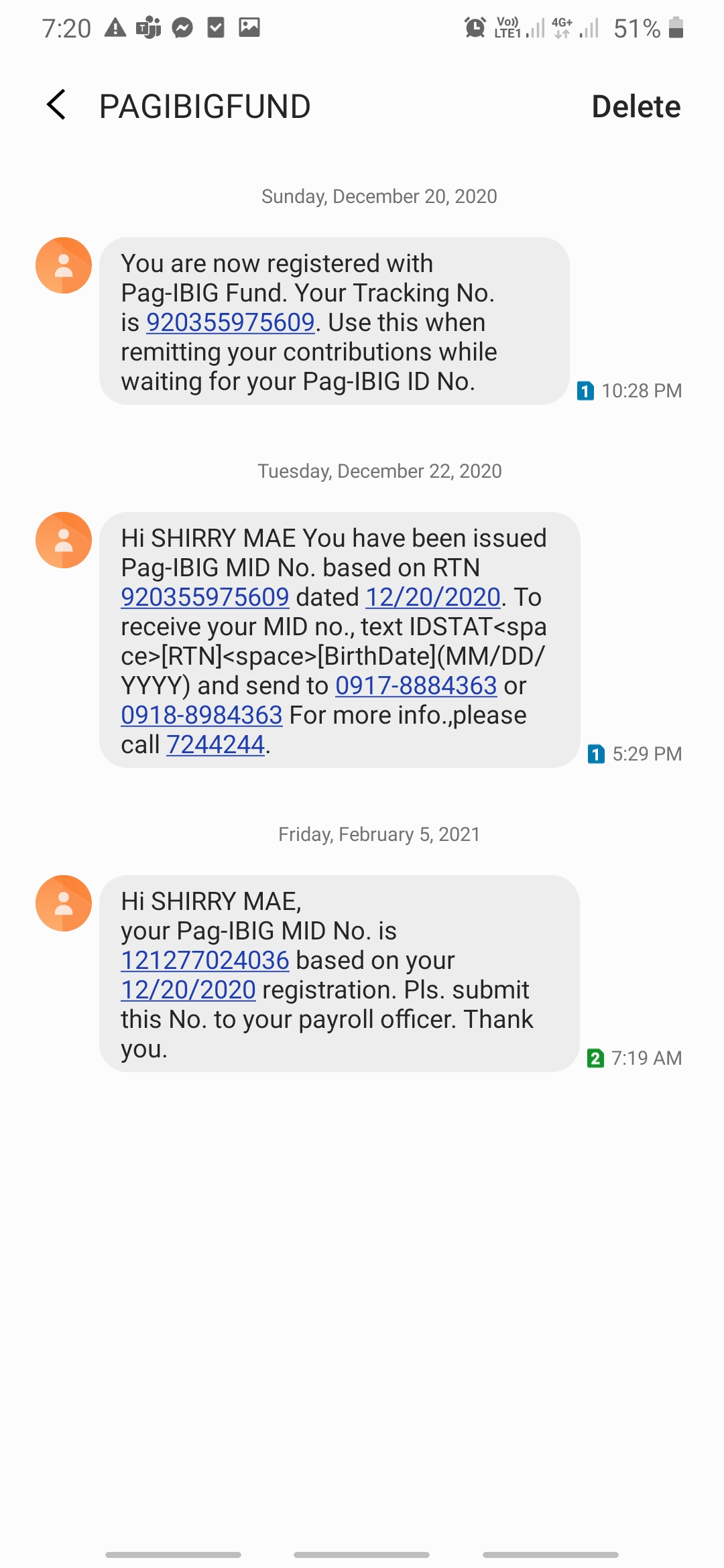Tap Messenger notification icon in status bar
The width and height of the screenshot is (724, 1568).
tap(182, 28)
